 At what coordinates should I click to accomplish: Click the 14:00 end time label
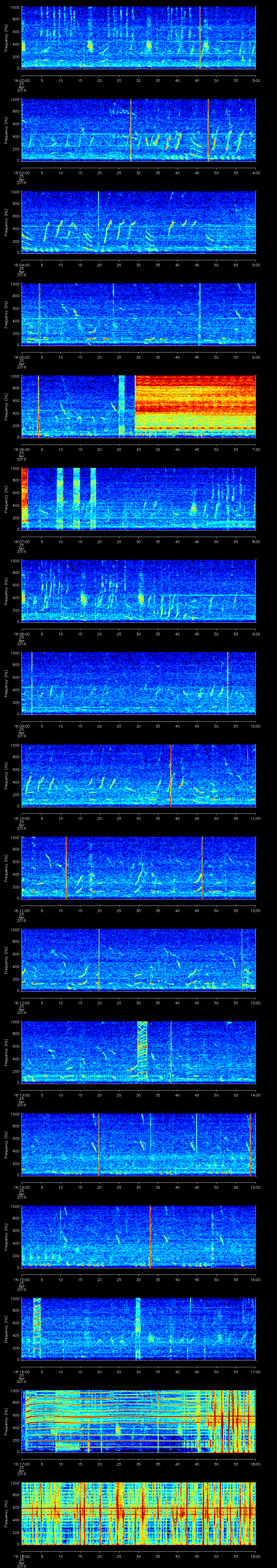coord(255,1095)
